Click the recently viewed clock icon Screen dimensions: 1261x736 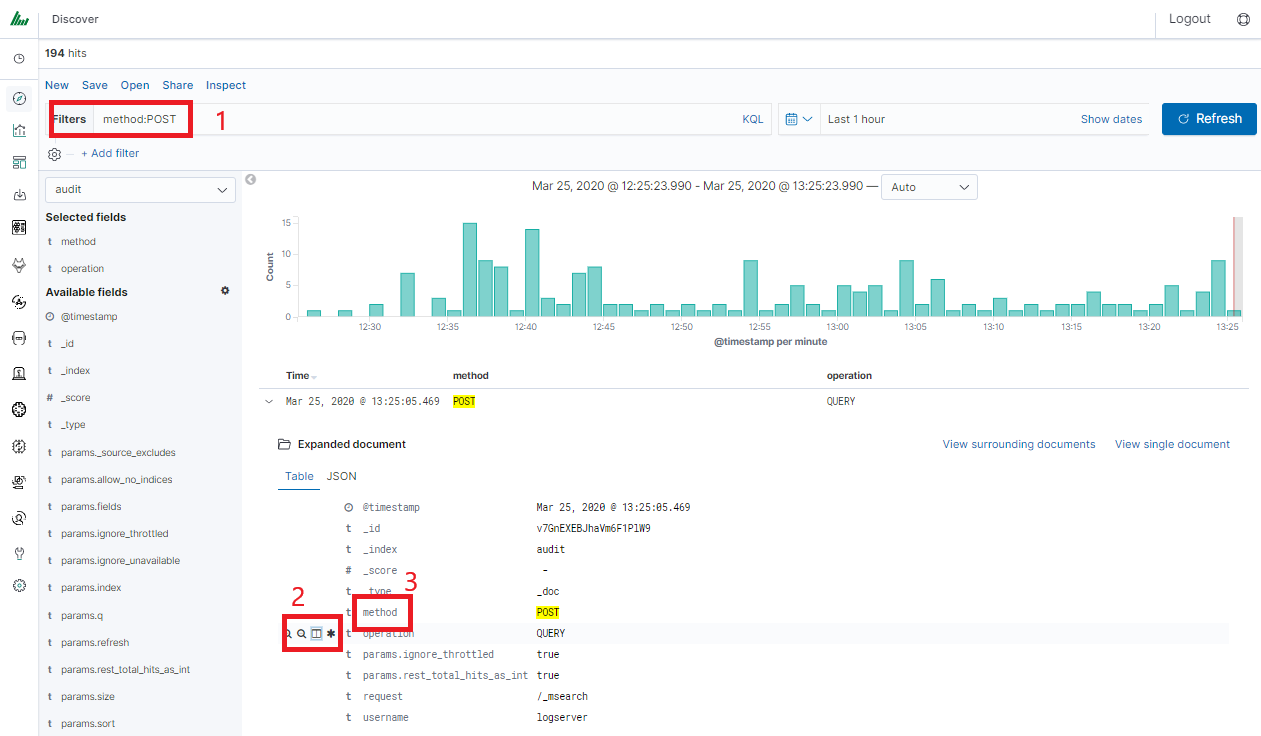point(19,59)
